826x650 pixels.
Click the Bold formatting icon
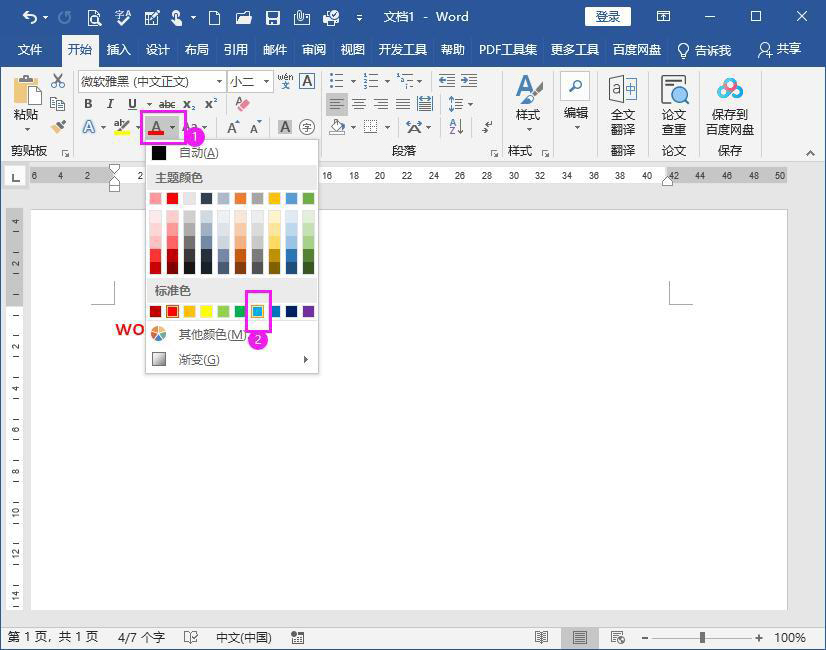point(88,104)
